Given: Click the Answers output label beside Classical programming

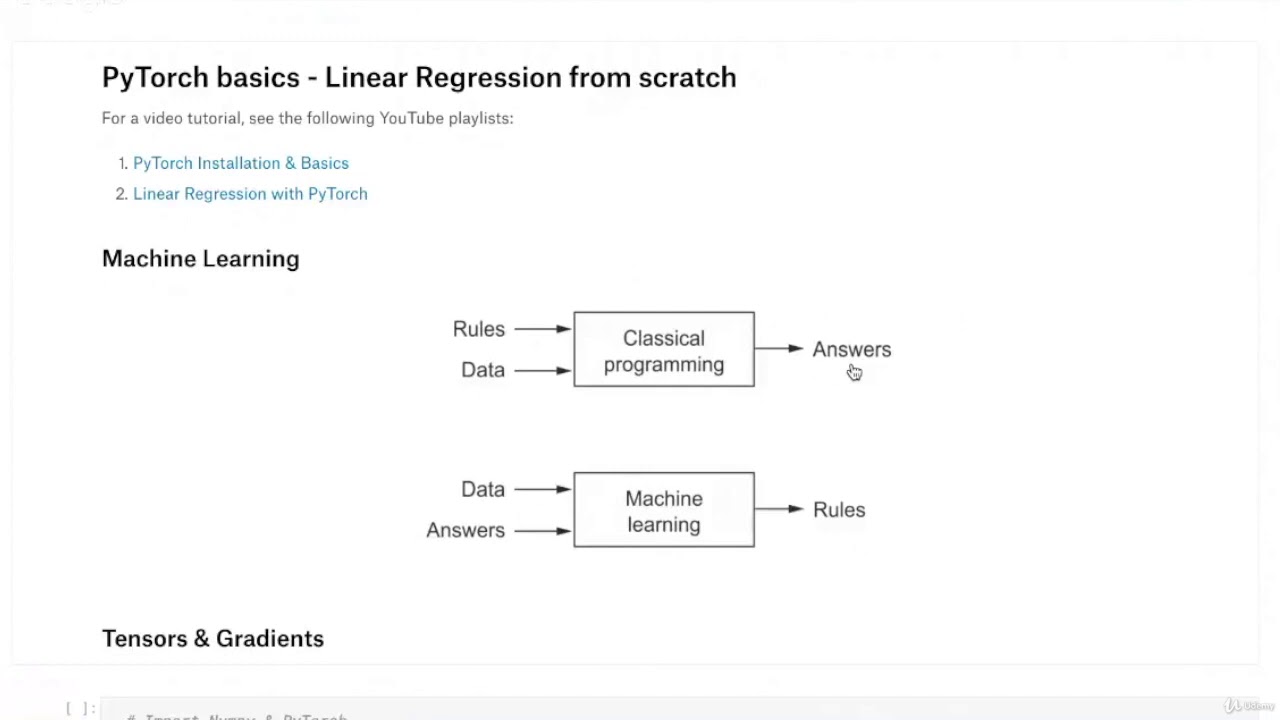Looking at the screenshot, I should coord(851,349).
